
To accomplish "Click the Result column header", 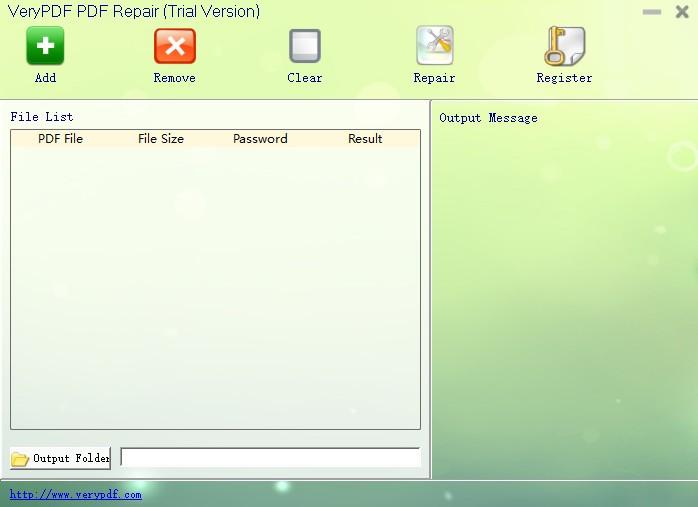I will pos(365,139).
